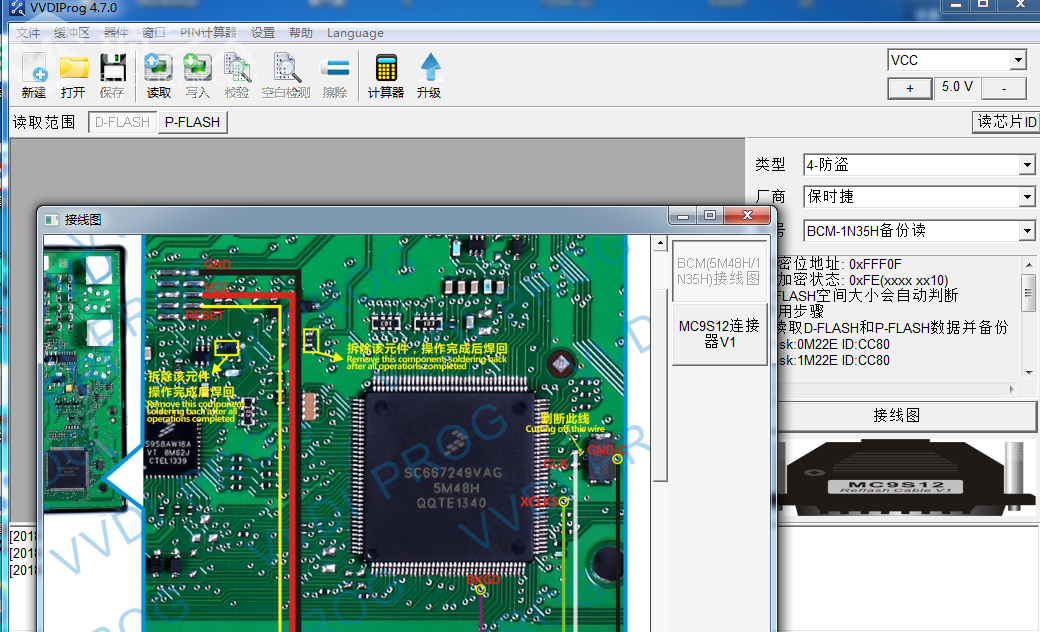Select the MC9S12连接器V1 tab button
The height and width of the screenshot is (632, 1040).
click(720, 334)
